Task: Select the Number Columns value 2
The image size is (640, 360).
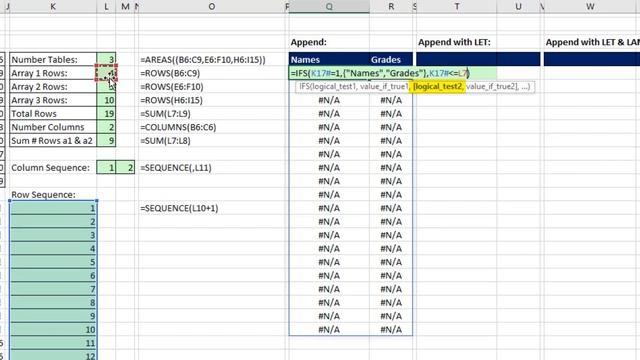Action: [106, 127]
